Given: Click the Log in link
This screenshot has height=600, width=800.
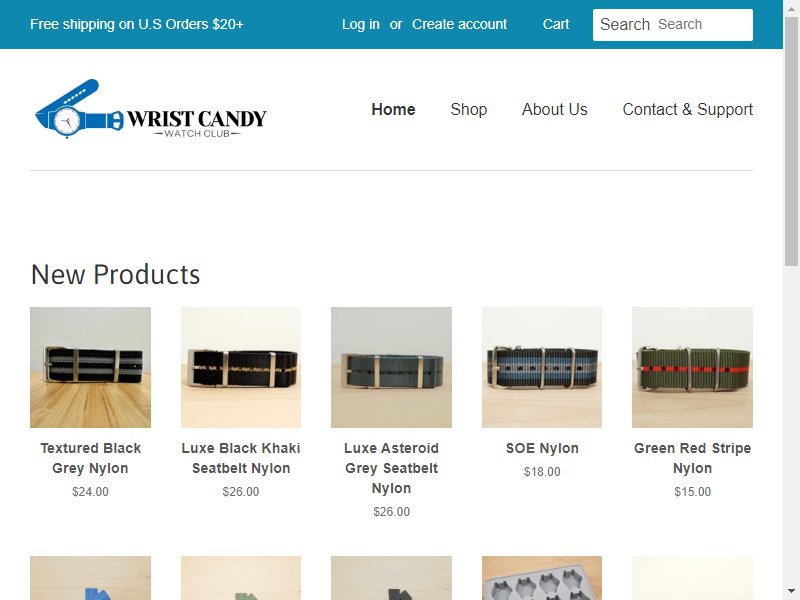Looking at the screenshot, I should coord(361,24).
